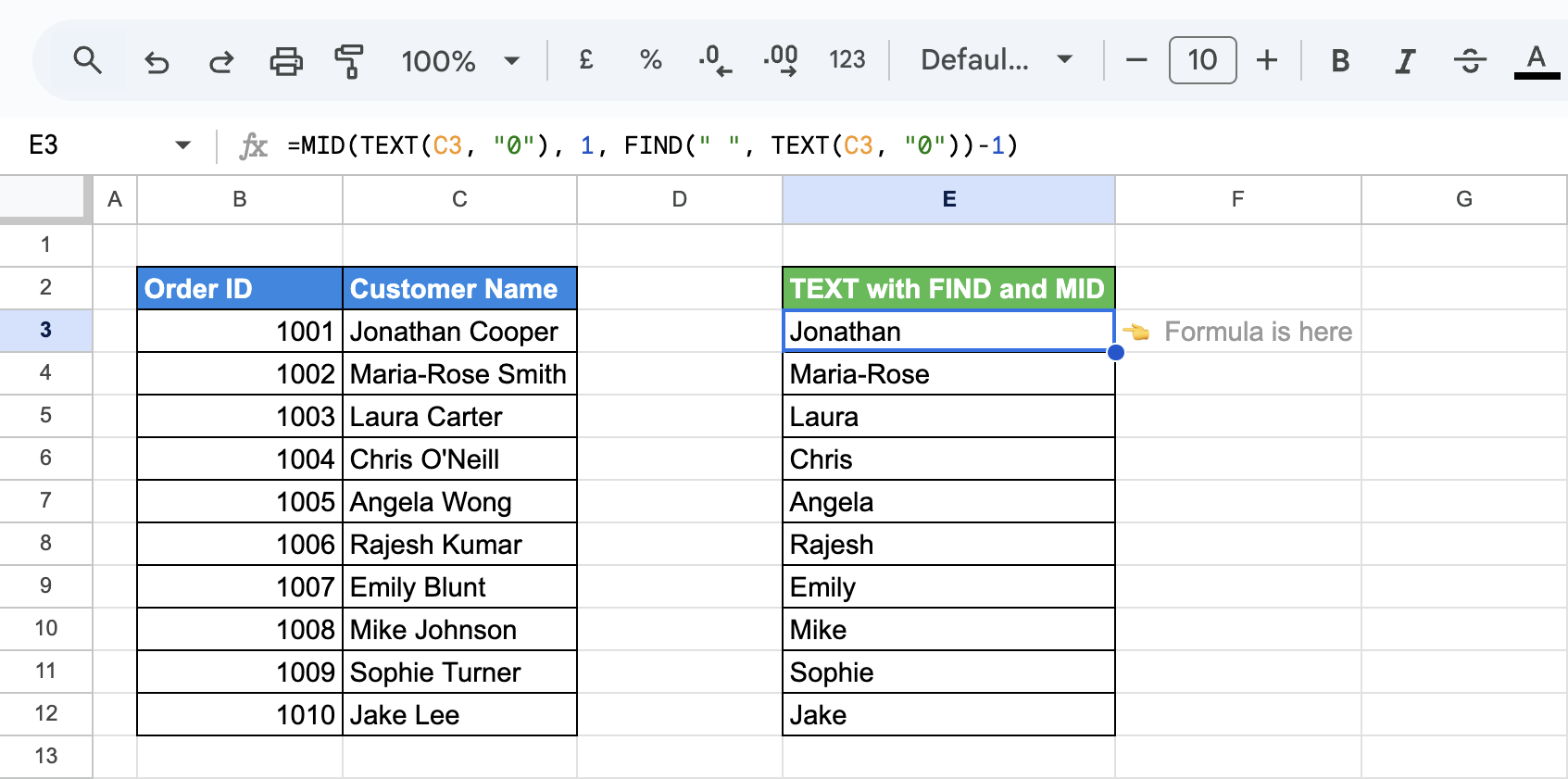Select the Maria-Rose Smith cell

pos(459,373)
